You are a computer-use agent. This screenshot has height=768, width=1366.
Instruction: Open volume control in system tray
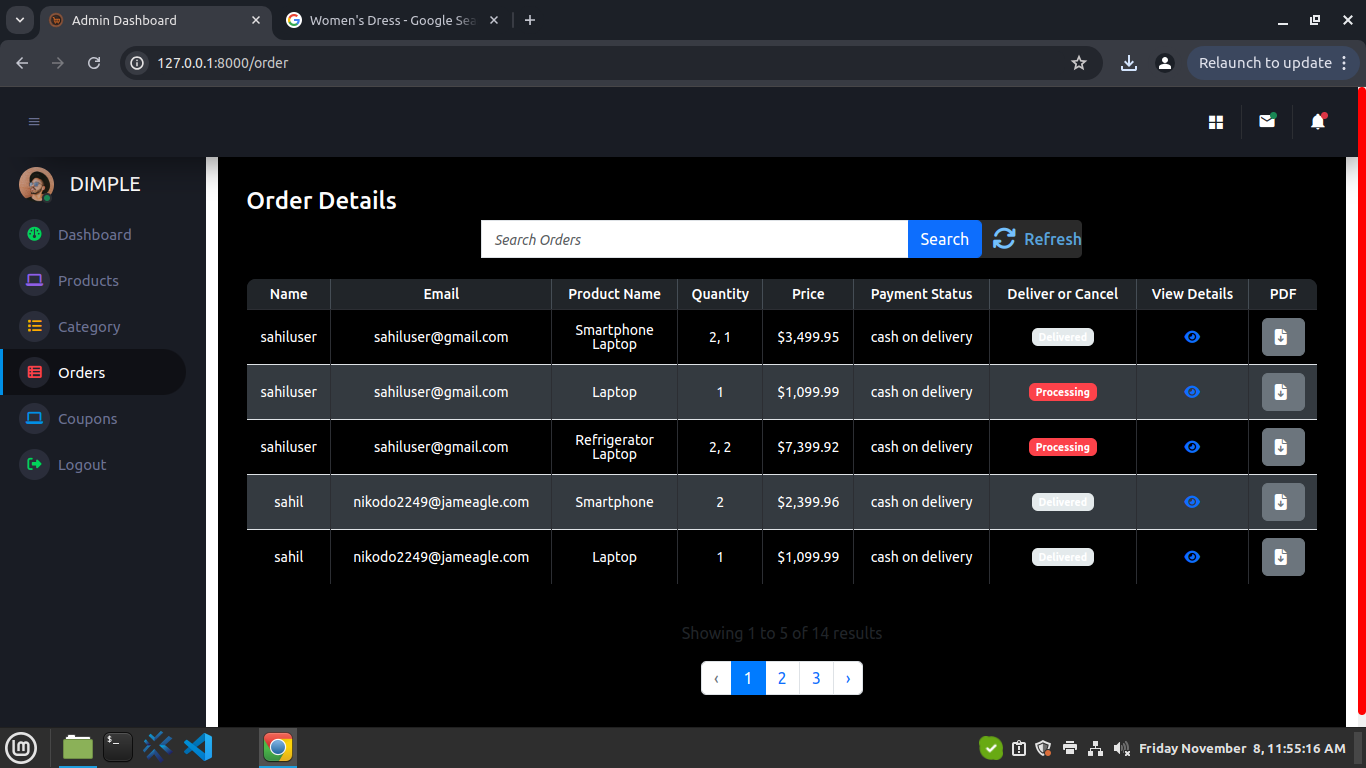tap(1121, 748)
